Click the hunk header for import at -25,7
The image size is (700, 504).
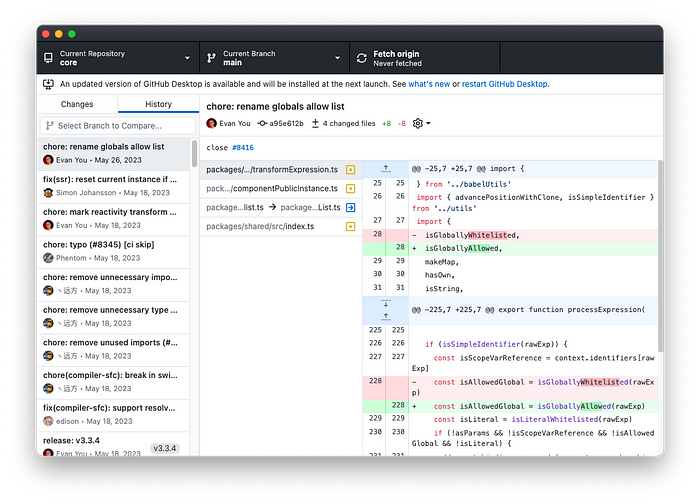[x=533, y=169]
